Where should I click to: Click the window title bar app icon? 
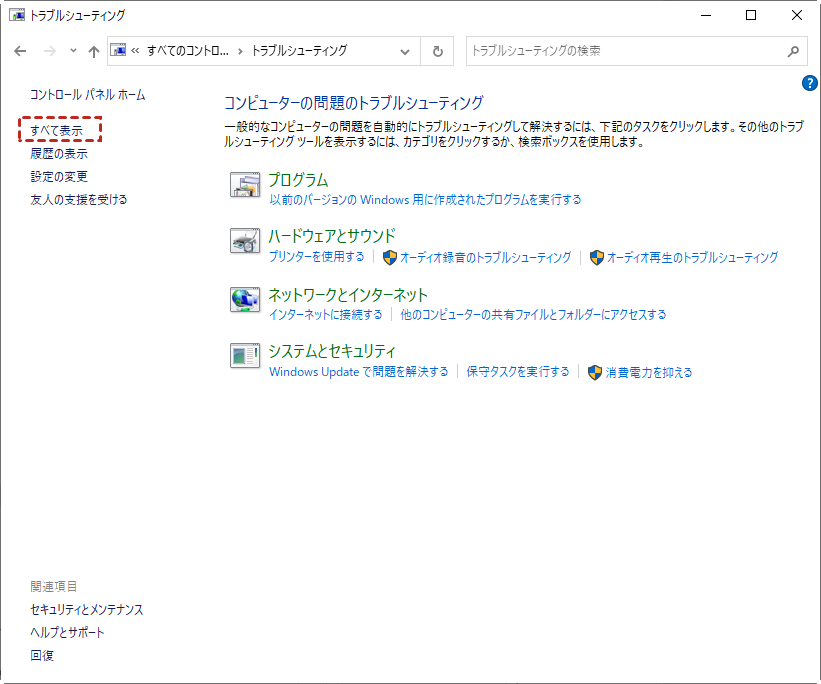pos(17,15)
